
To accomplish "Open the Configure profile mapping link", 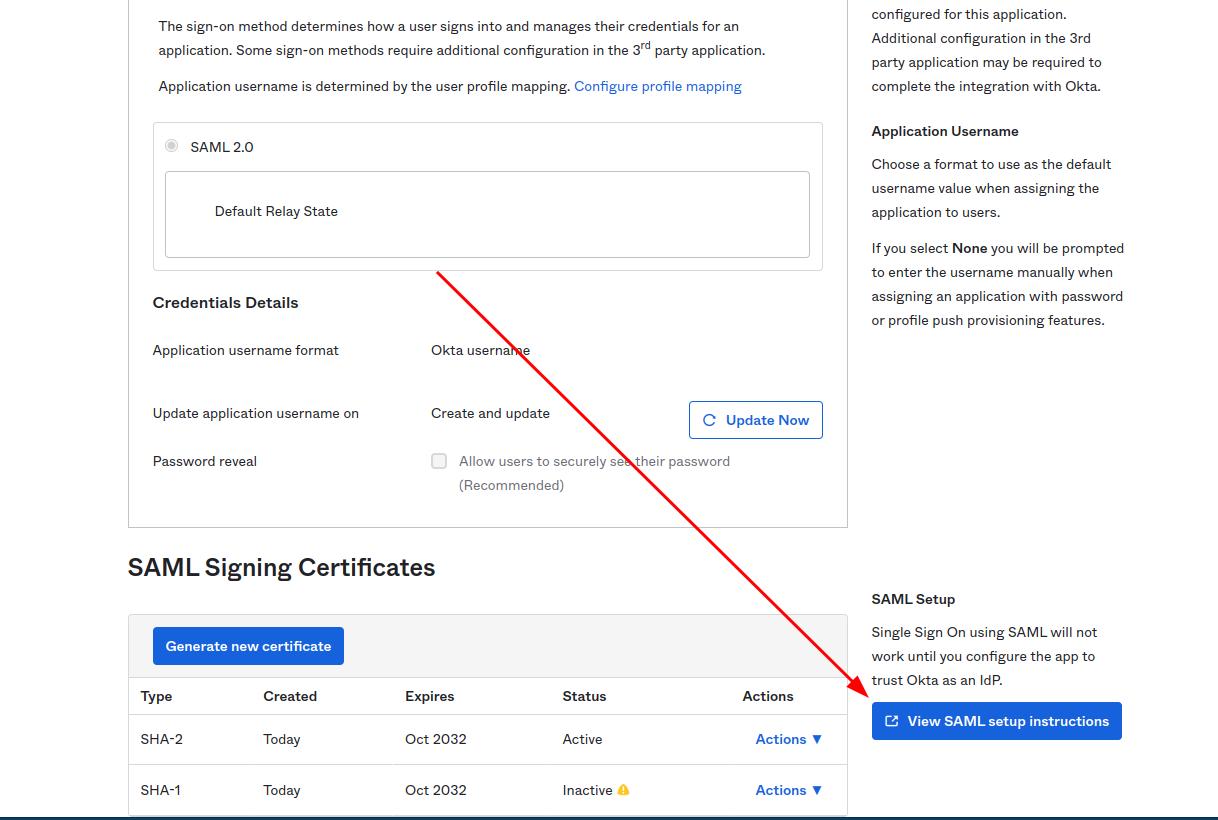I will pos(657,86).
